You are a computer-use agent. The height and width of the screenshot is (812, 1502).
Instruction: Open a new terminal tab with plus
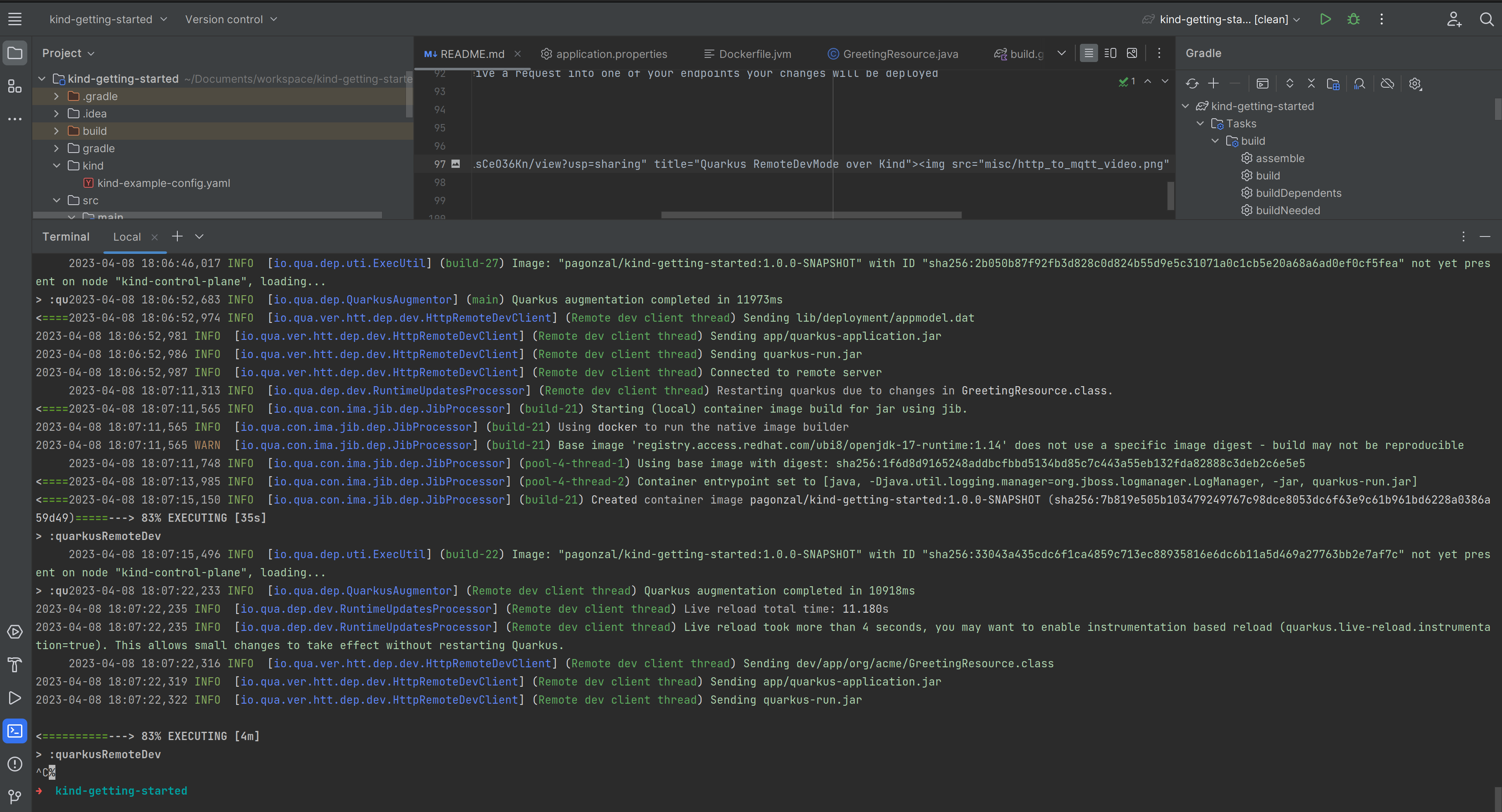(x=177, y=236)
